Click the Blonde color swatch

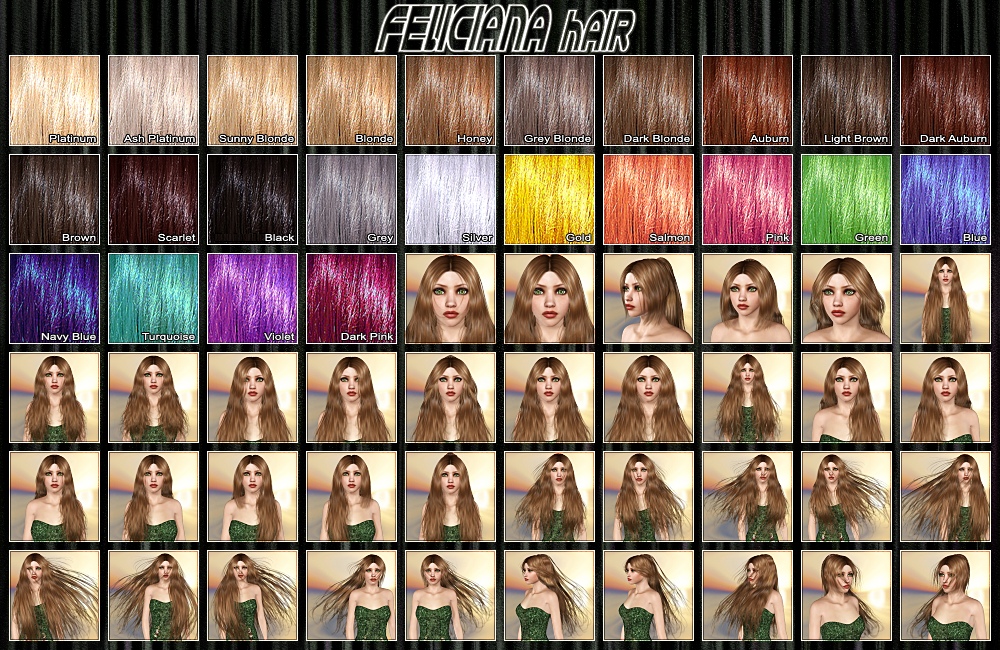pyautogui.click(x=351, y=100)
